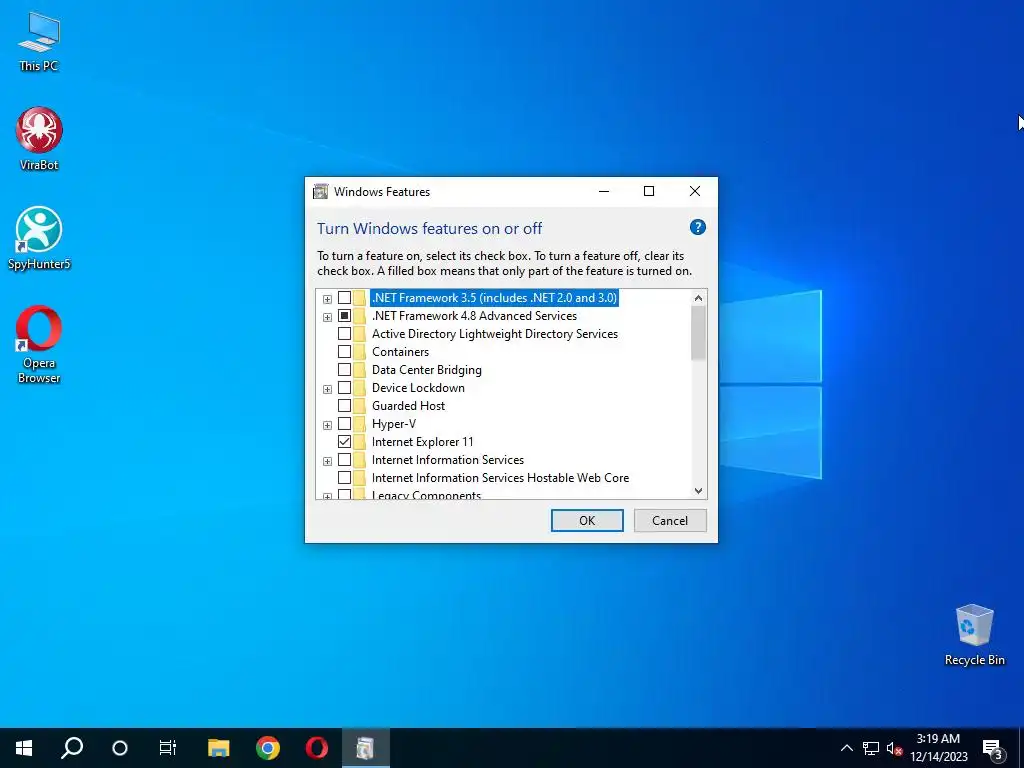Check the Data Center Bridging box

point(344,370)
